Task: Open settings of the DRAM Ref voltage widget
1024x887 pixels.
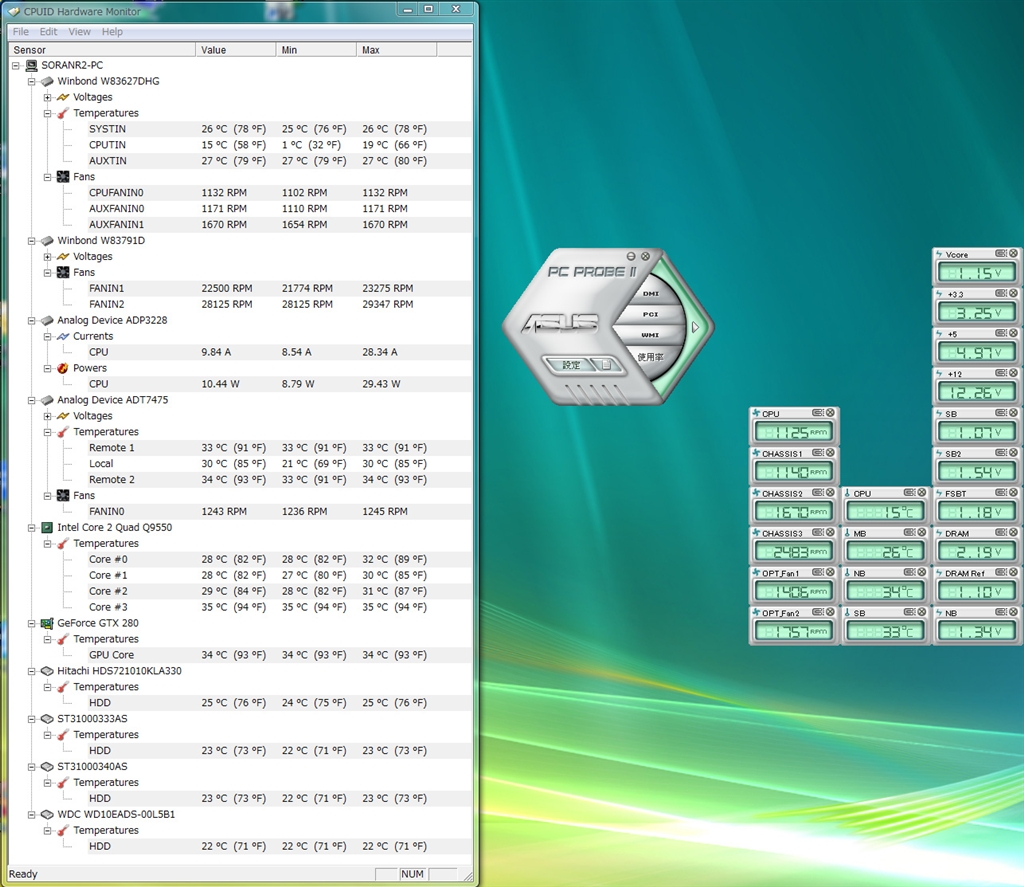Action: [1001, 572]
